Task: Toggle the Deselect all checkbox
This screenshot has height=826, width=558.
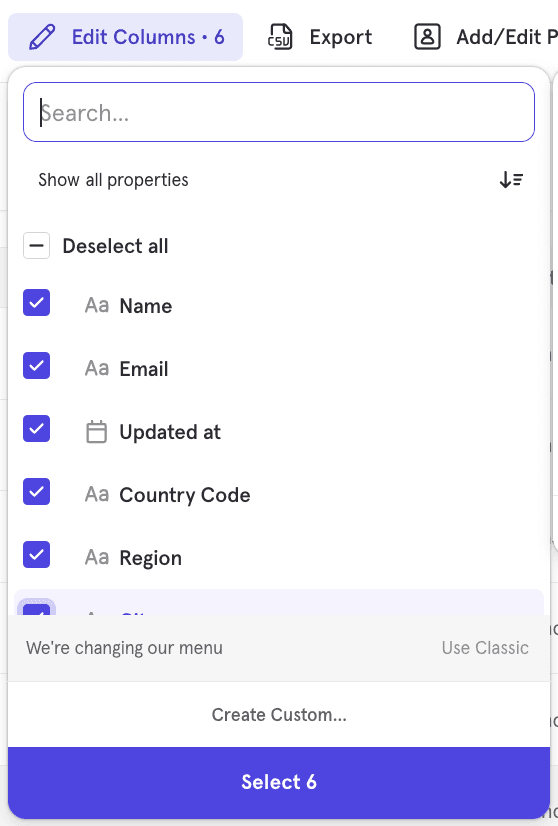Action: (36, 245)
